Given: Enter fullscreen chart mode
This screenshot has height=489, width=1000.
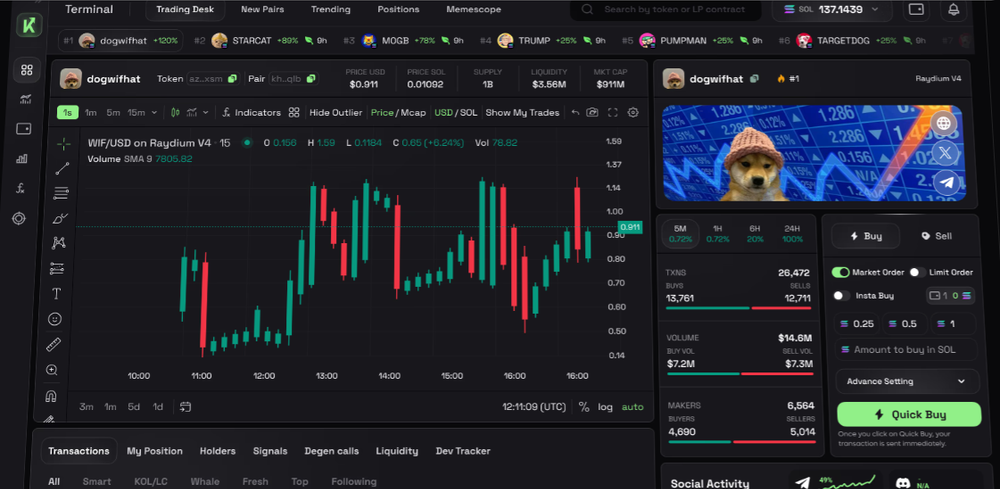Looking at the screenshot, I should coord(613,112).
